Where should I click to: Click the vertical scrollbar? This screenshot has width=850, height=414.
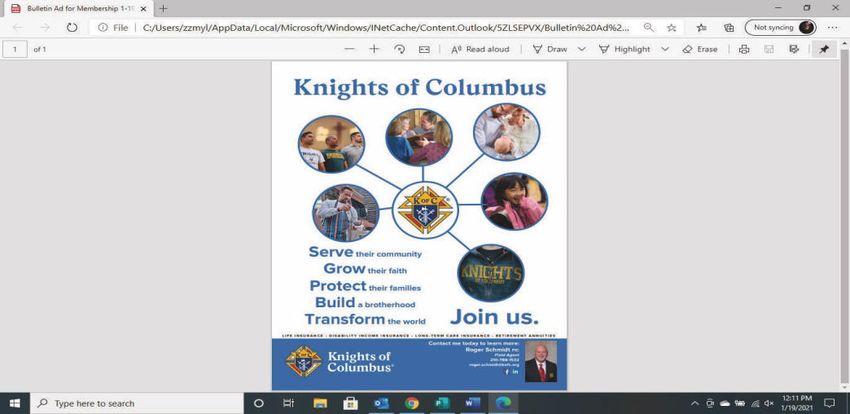pyautogui.click(x=844, y=217)
